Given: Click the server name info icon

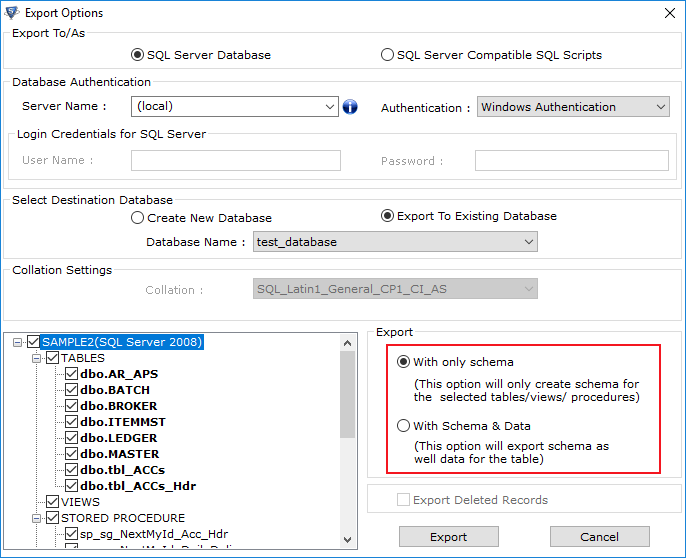Looking at the screenshot, I should pos(350,106).
